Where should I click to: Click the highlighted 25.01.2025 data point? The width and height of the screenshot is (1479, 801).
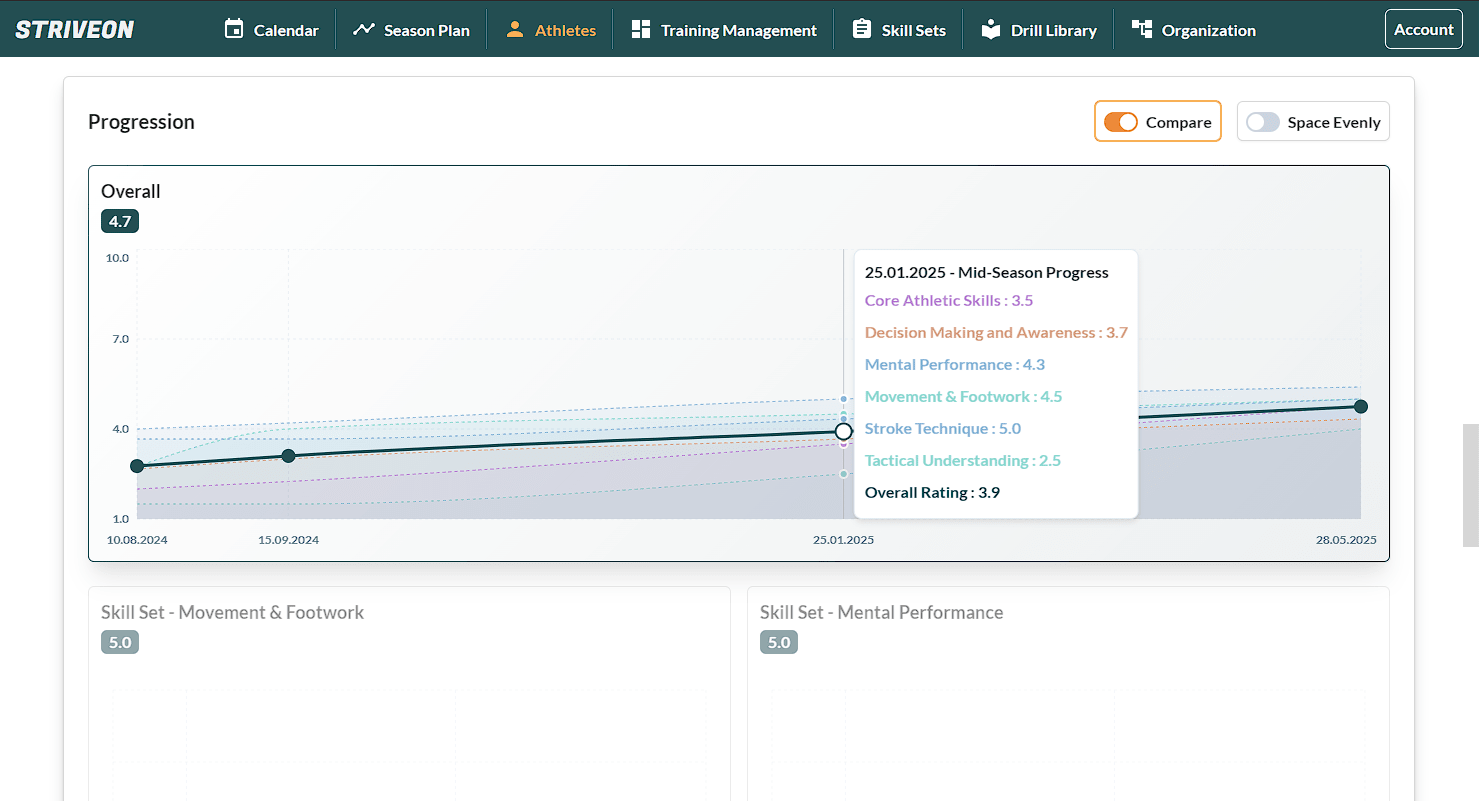pyautogui.click(x=843, y=431)
